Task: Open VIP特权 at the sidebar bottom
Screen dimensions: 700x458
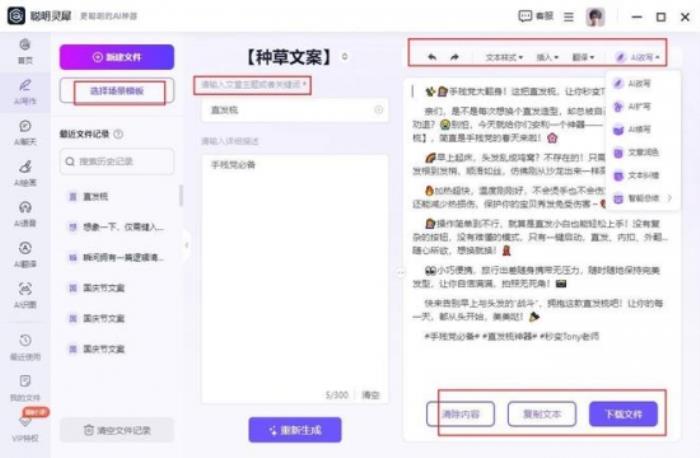Action: pyautogui.click(x=25, y=429)
